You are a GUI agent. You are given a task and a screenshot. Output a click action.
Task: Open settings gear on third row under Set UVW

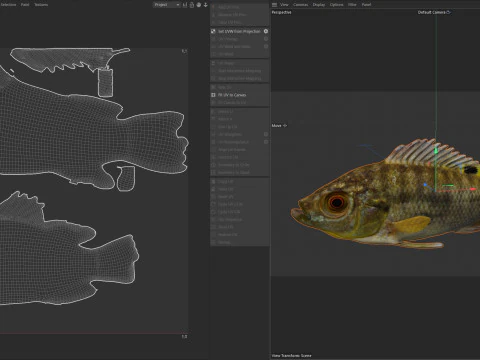[x=266, y=47]
